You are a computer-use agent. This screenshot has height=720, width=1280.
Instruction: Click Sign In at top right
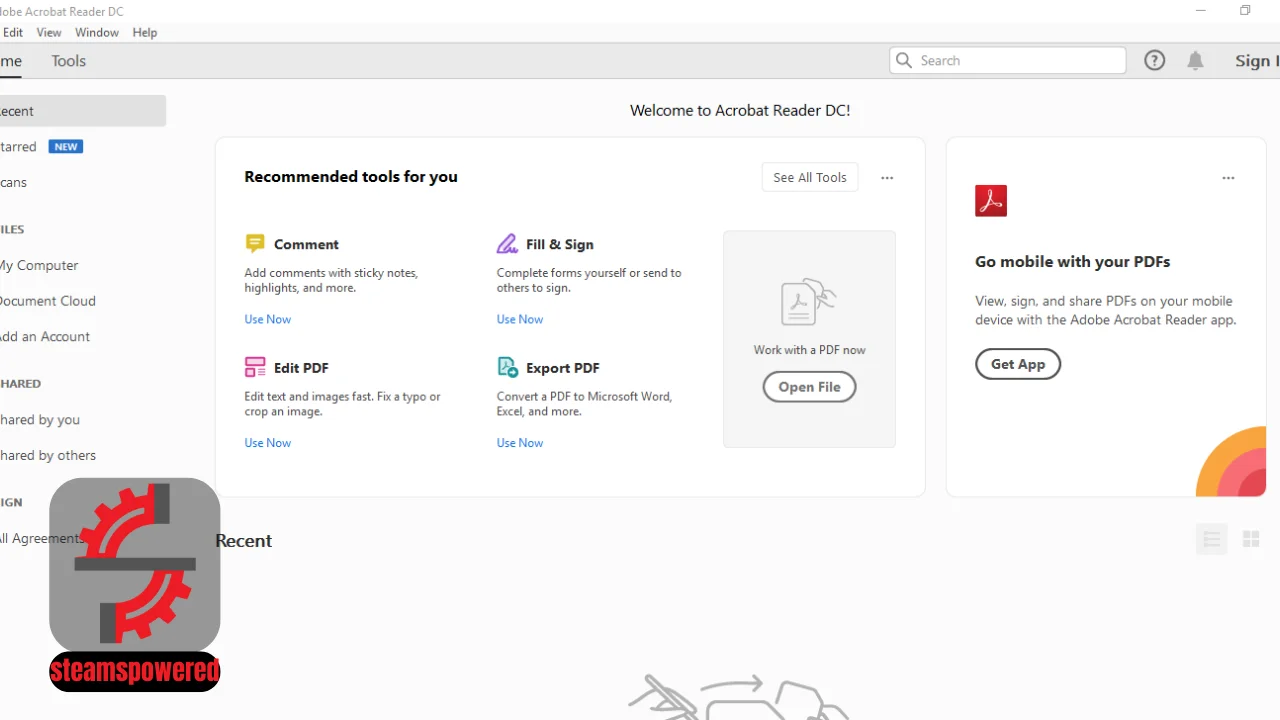(x=1257, y=61)
